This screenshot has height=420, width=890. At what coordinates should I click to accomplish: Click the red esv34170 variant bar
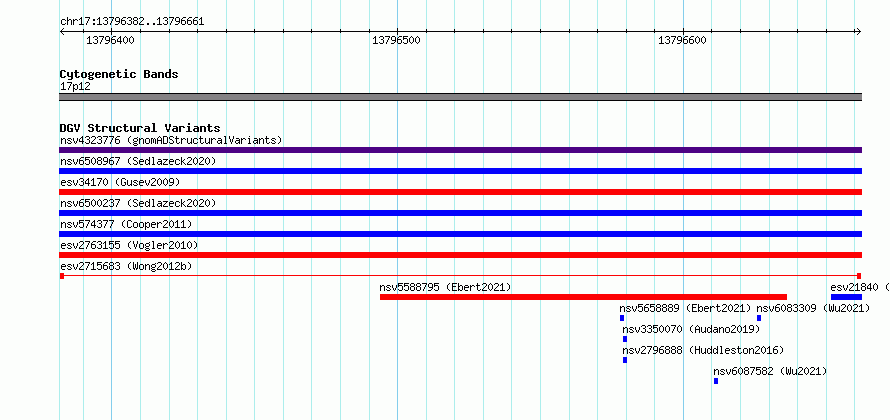[x=460, y=192]
